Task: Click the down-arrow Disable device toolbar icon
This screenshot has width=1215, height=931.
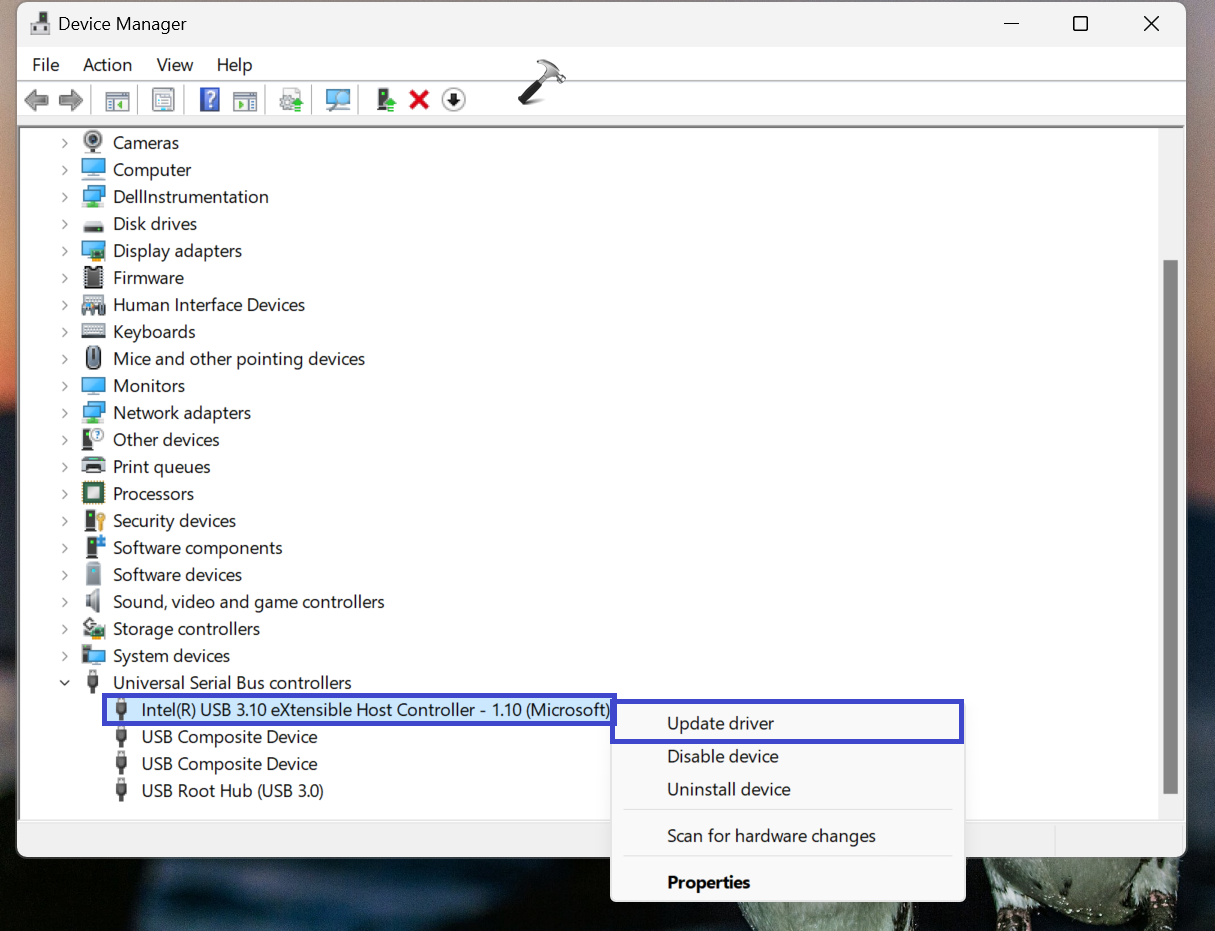Action: (x=454, y=100)
